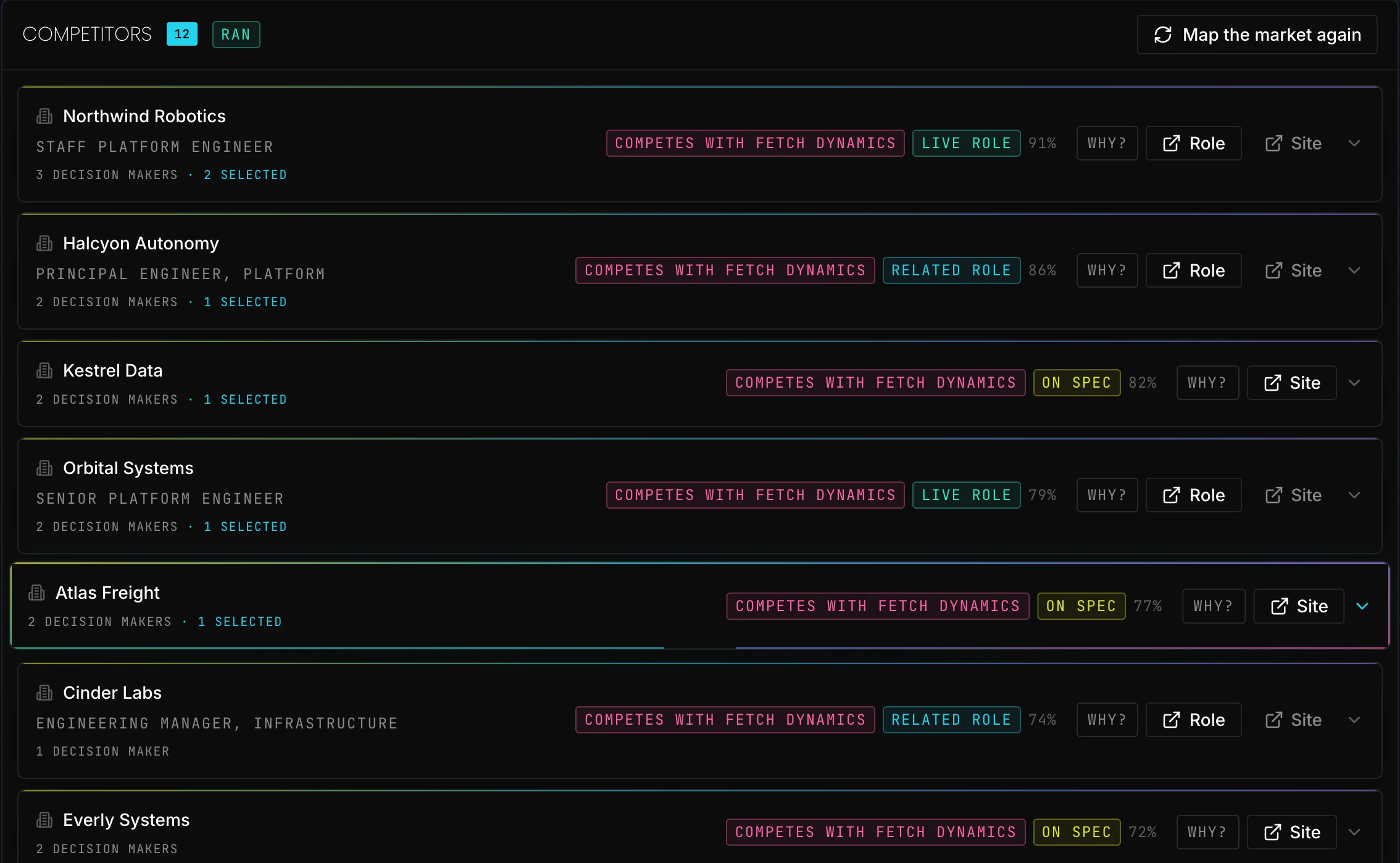1400x863 pixels.
Task: Click WHY? for Northwind Robotics
Action: (x=1107, y=143)
